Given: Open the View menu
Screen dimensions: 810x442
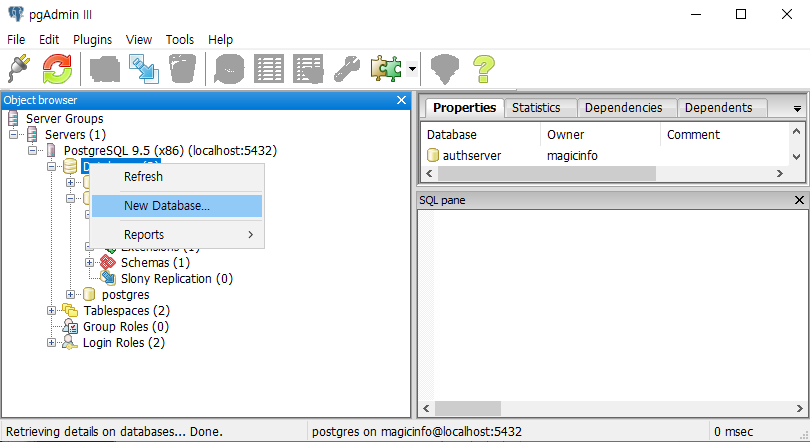Looking at the screenshot, I should pyautogui.click(x=139, y=40).
